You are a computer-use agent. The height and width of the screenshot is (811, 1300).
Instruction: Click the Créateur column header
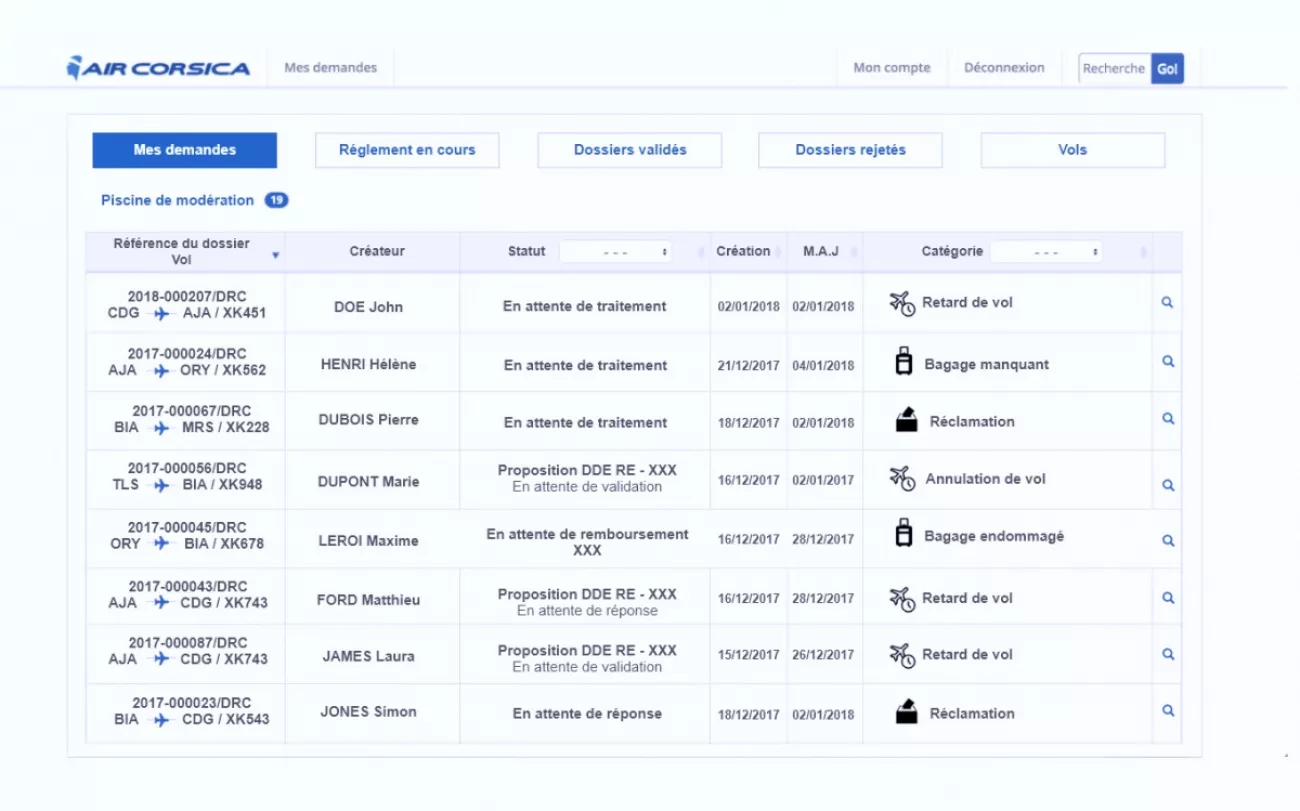[x=377, y=251]
